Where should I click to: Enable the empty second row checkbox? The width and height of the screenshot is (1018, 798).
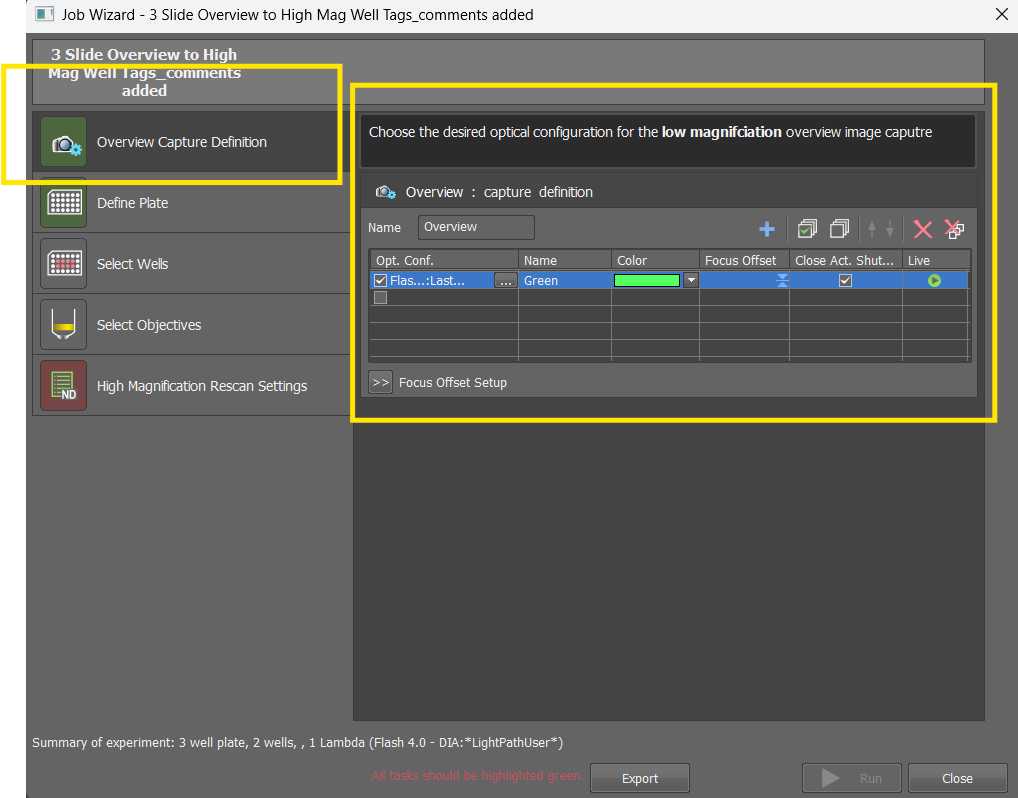click(x=380, y=298)
